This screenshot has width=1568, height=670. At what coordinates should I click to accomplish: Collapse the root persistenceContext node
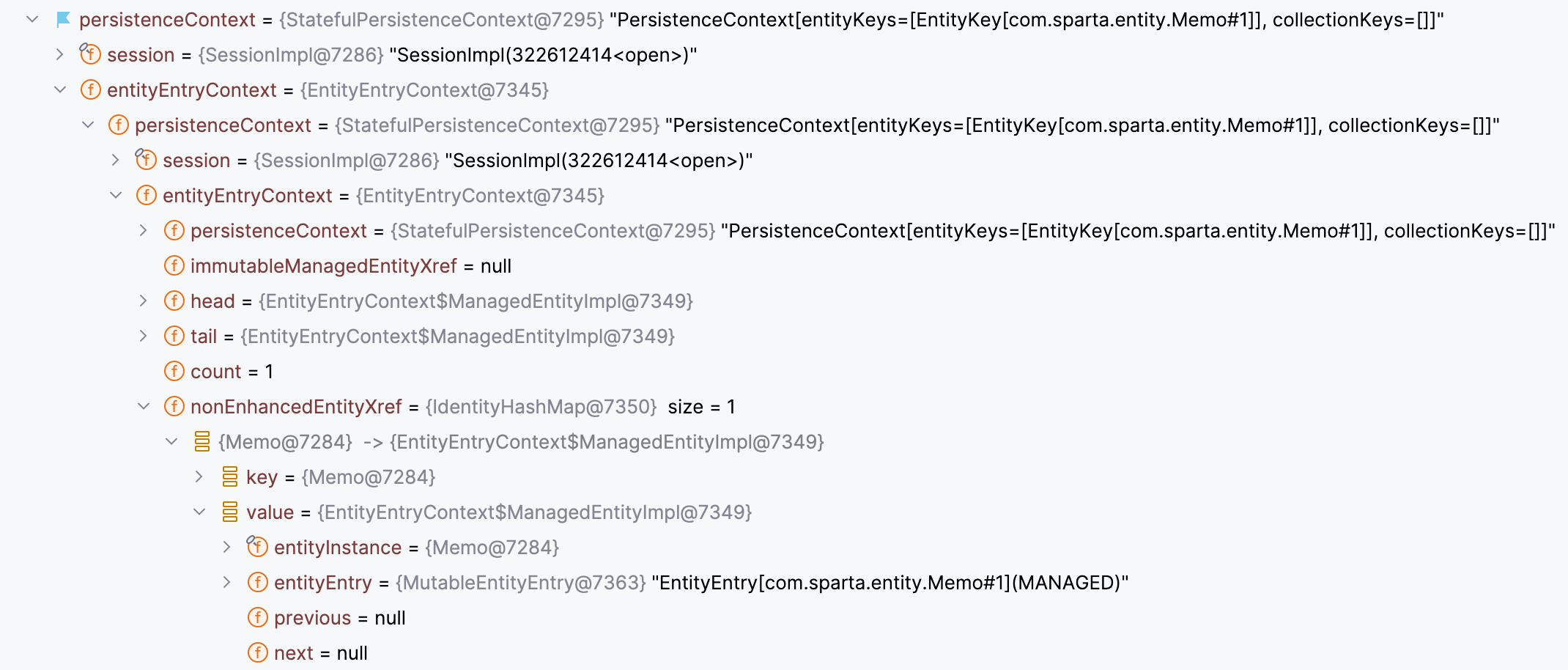coord(32,19)
